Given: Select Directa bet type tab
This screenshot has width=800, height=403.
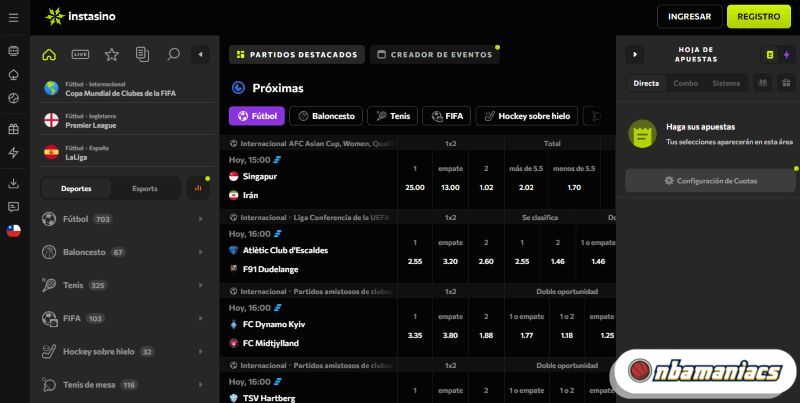Looking at the screenshot, I should tap(646, 83).
